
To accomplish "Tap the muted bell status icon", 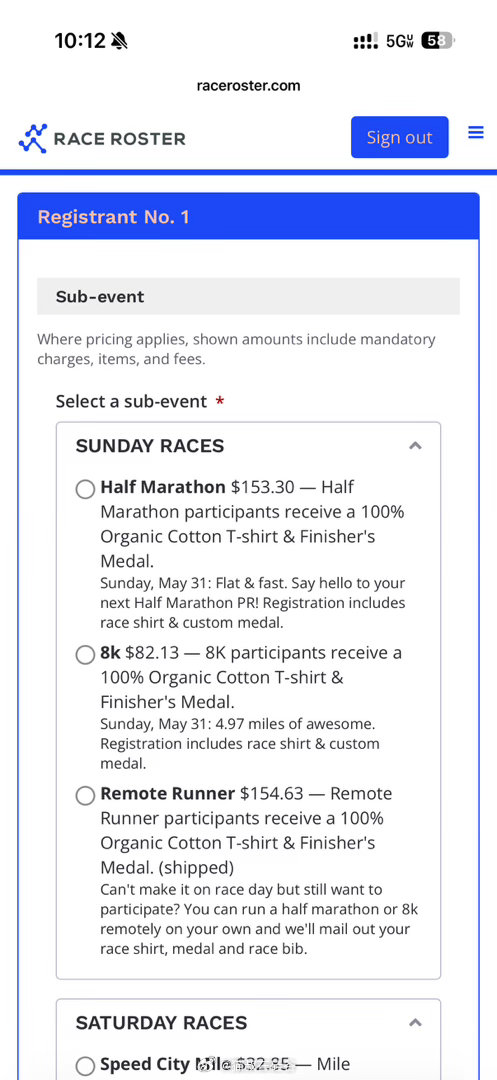I will point(119,41).
